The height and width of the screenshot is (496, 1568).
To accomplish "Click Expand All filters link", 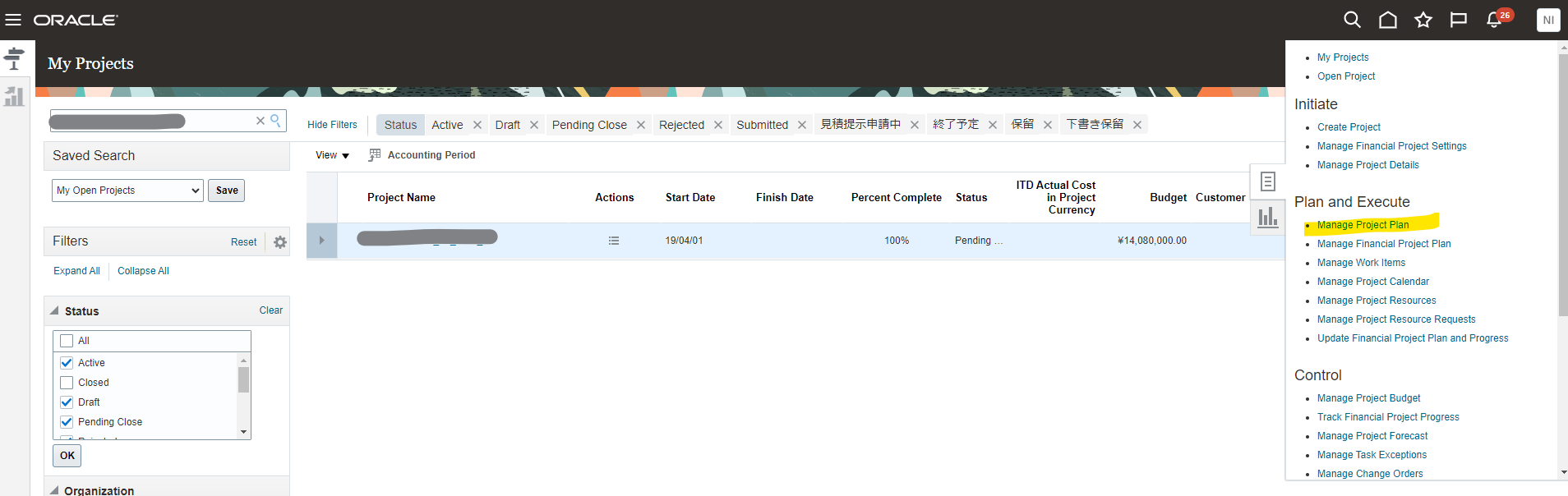I will [76, 271].
